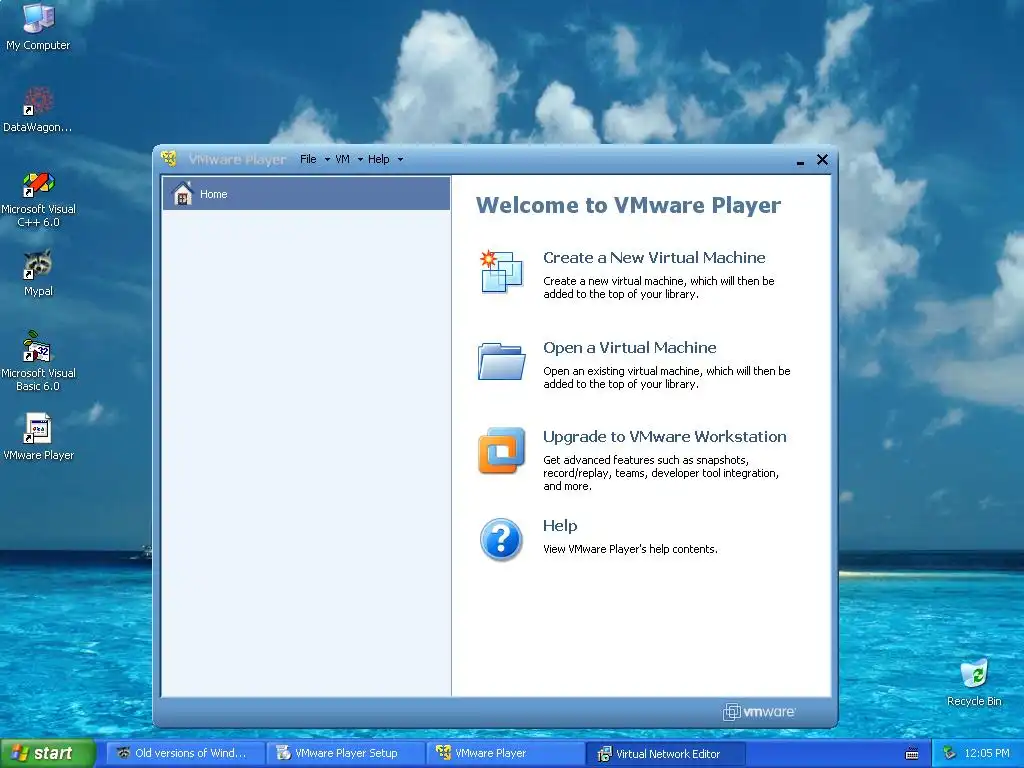
Task: Open the File menu
Action: [308, 159]
